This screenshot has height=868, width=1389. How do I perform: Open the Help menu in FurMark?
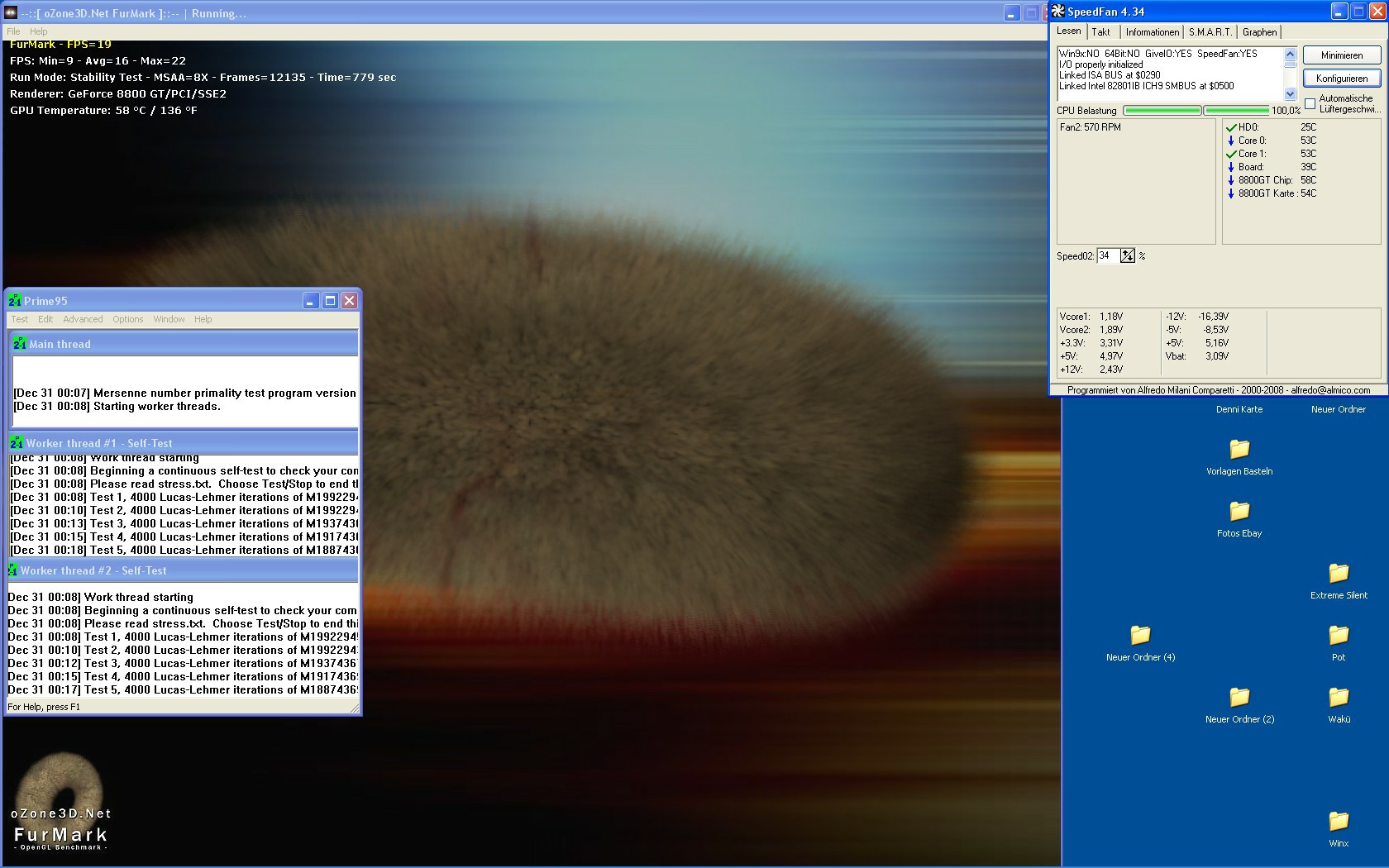(39, 31)
